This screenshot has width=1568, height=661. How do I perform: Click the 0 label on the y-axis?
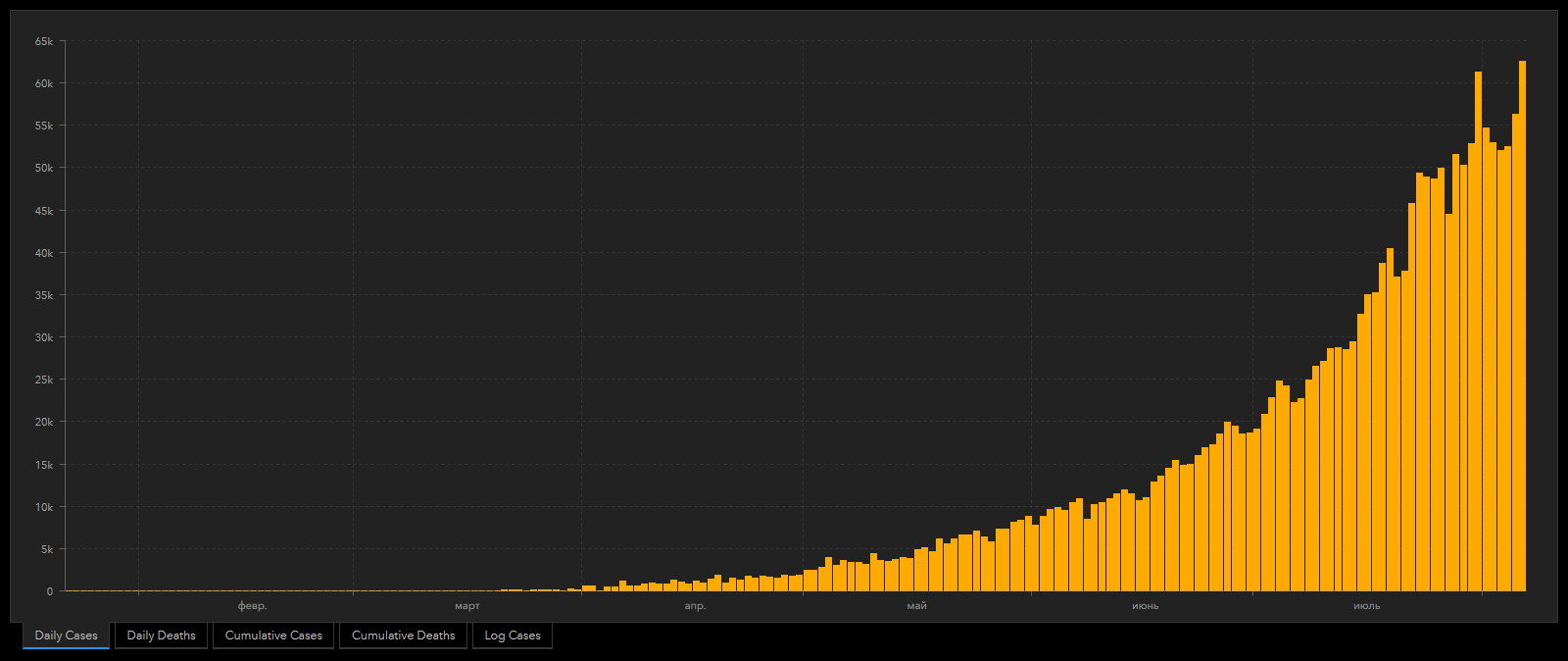pos(50,591)
